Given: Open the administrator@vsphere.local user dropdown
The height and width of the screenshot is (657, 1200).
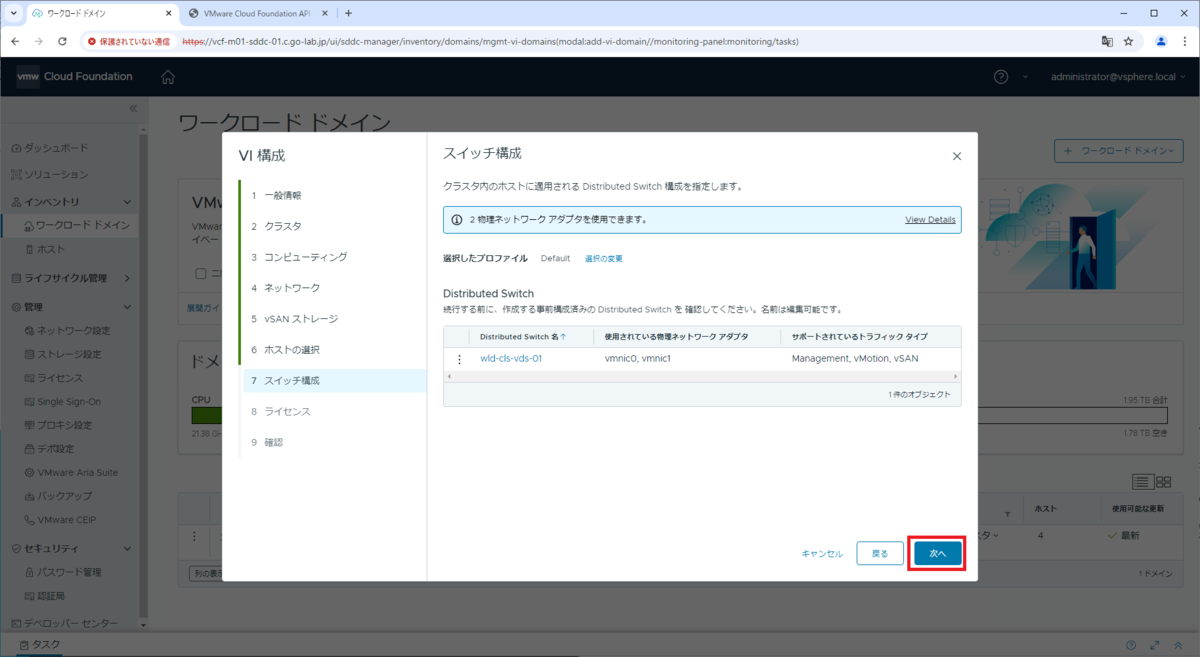Looking at the screenshot, I should 1118,77.
